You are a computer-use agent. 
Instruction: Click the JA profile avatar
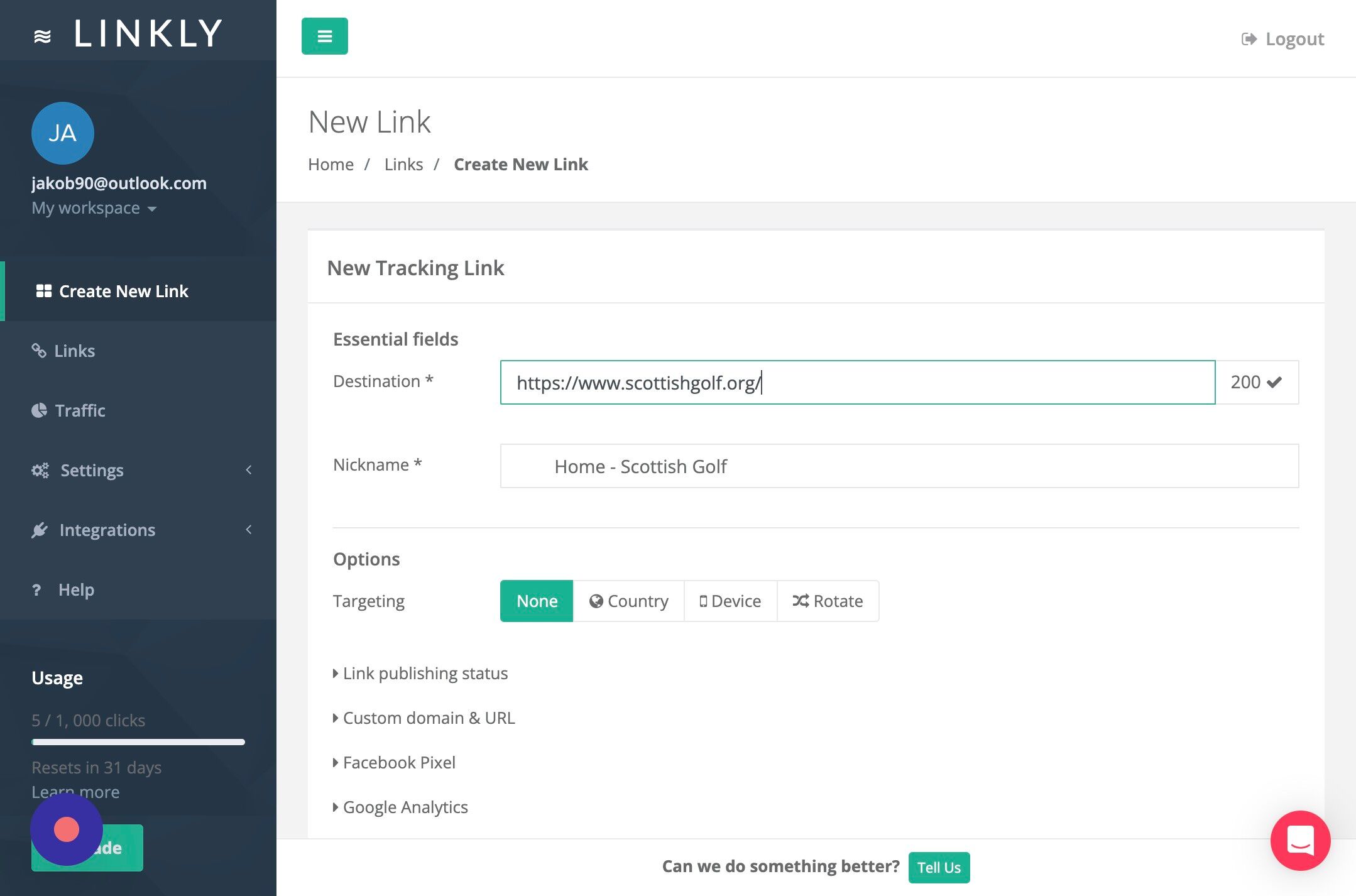pos(63,133)
